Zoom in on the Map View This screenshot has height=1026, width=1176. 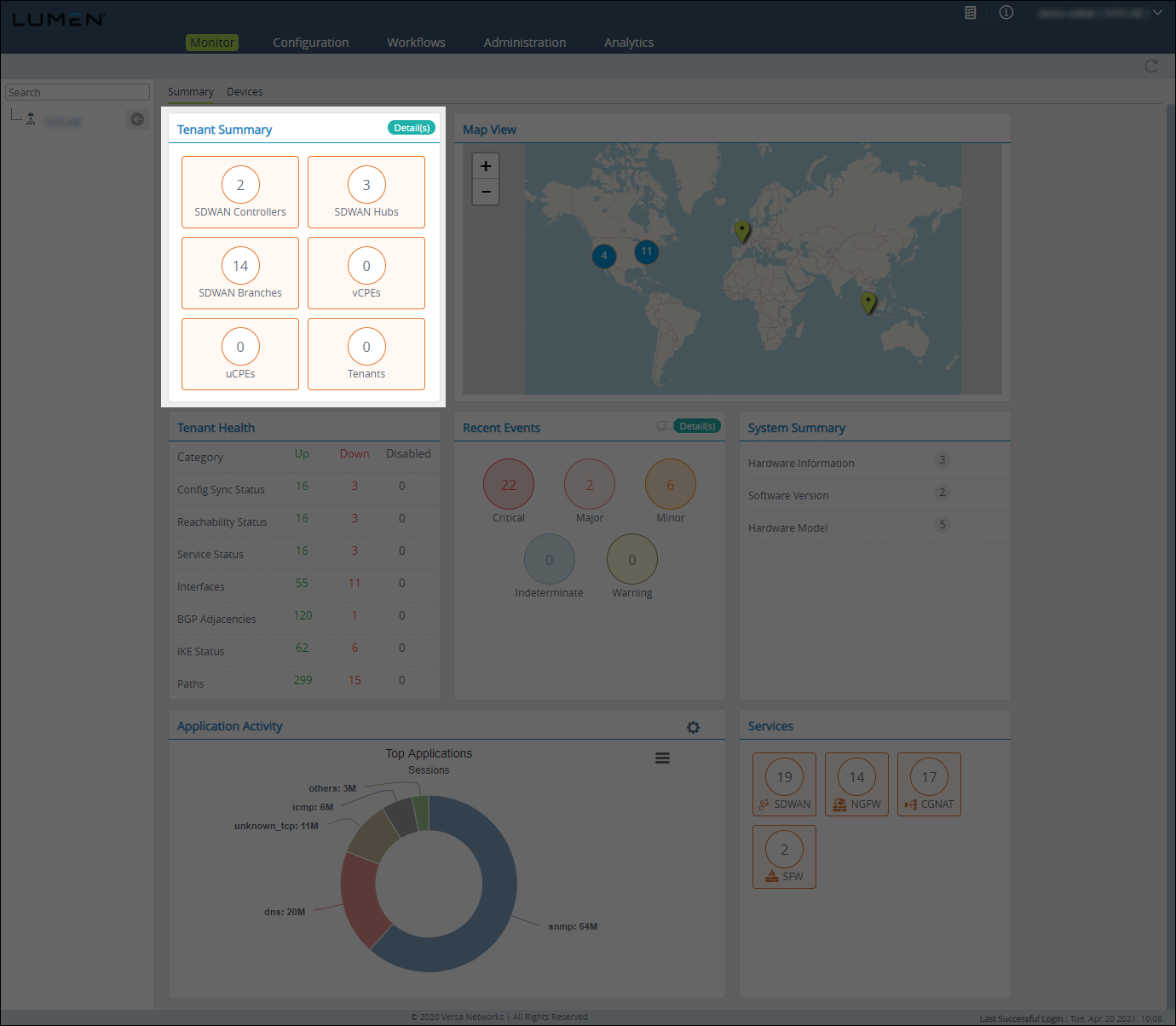pyautogui.click(x=486, y=164)
